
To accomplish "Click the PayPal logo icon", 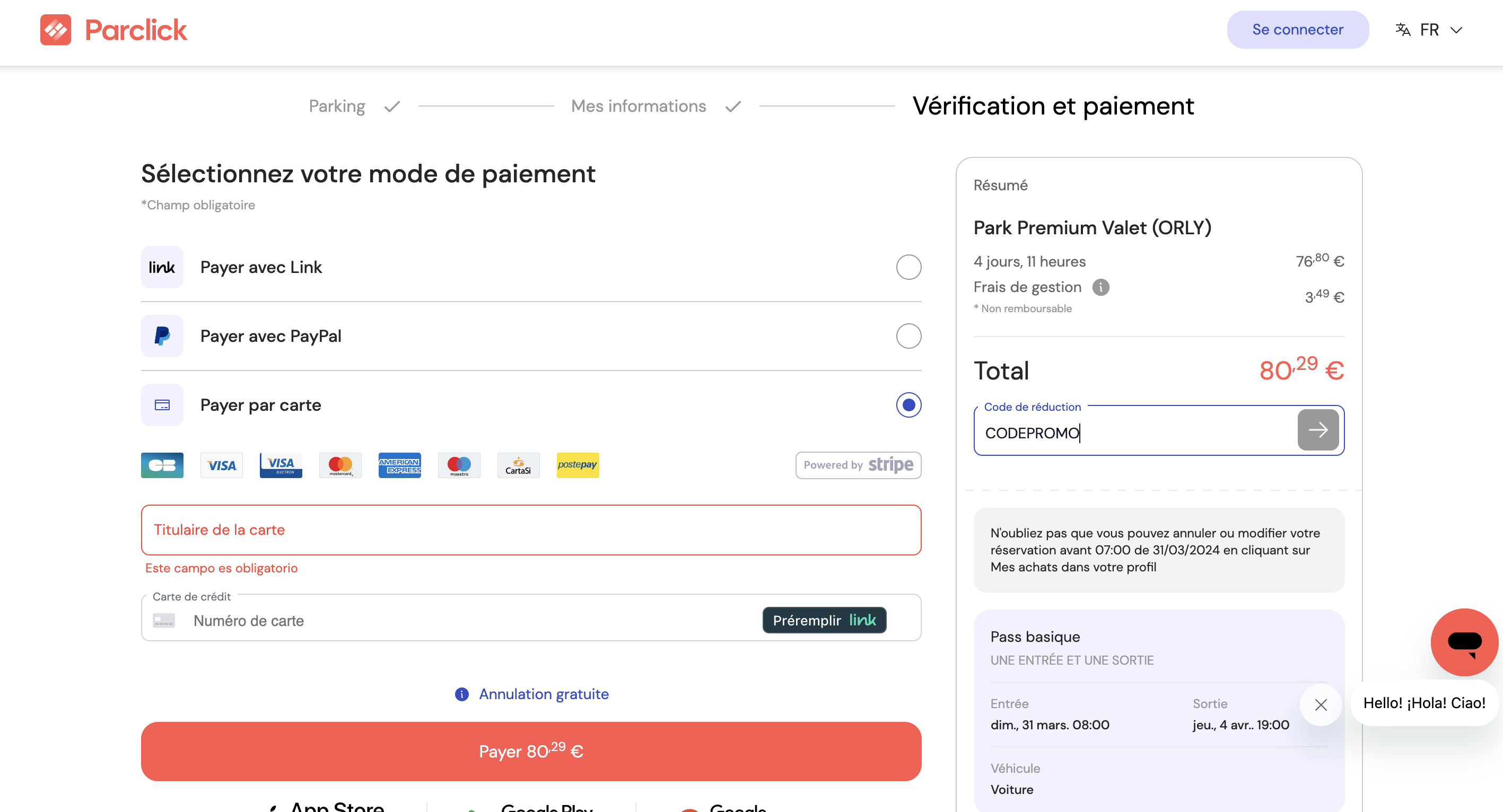I will click(x=162, y=337).
